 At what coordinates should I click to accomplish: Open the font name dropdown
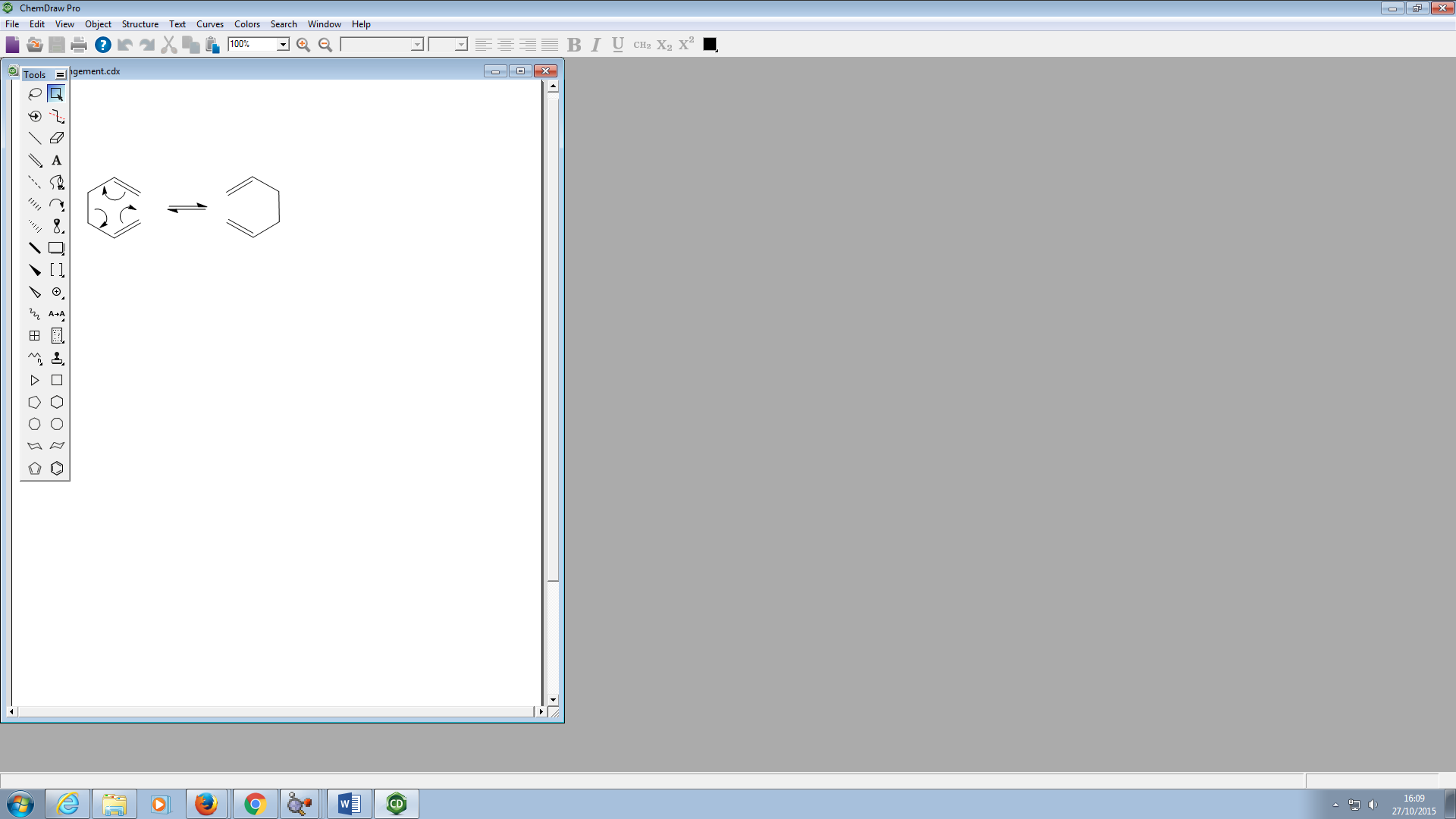click(416, 45)
